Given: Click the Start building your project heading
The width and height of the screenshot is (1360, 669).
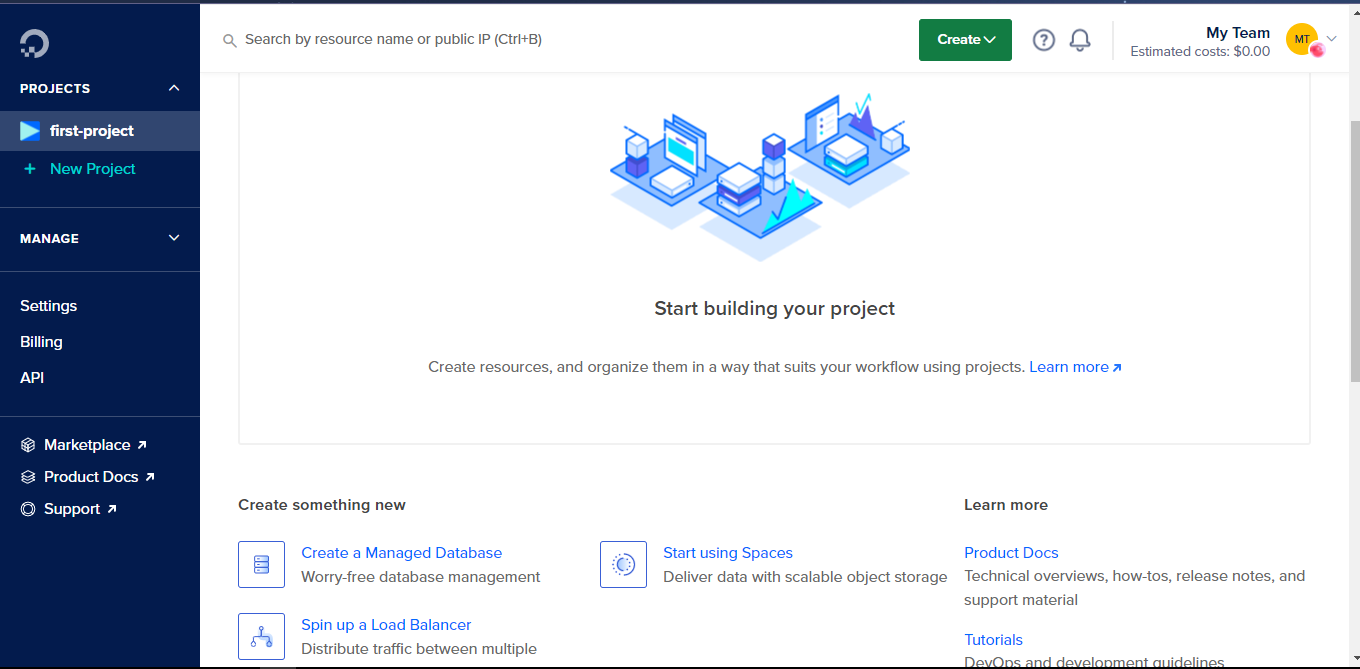Looking at the screenshot, I should [775, 308].
